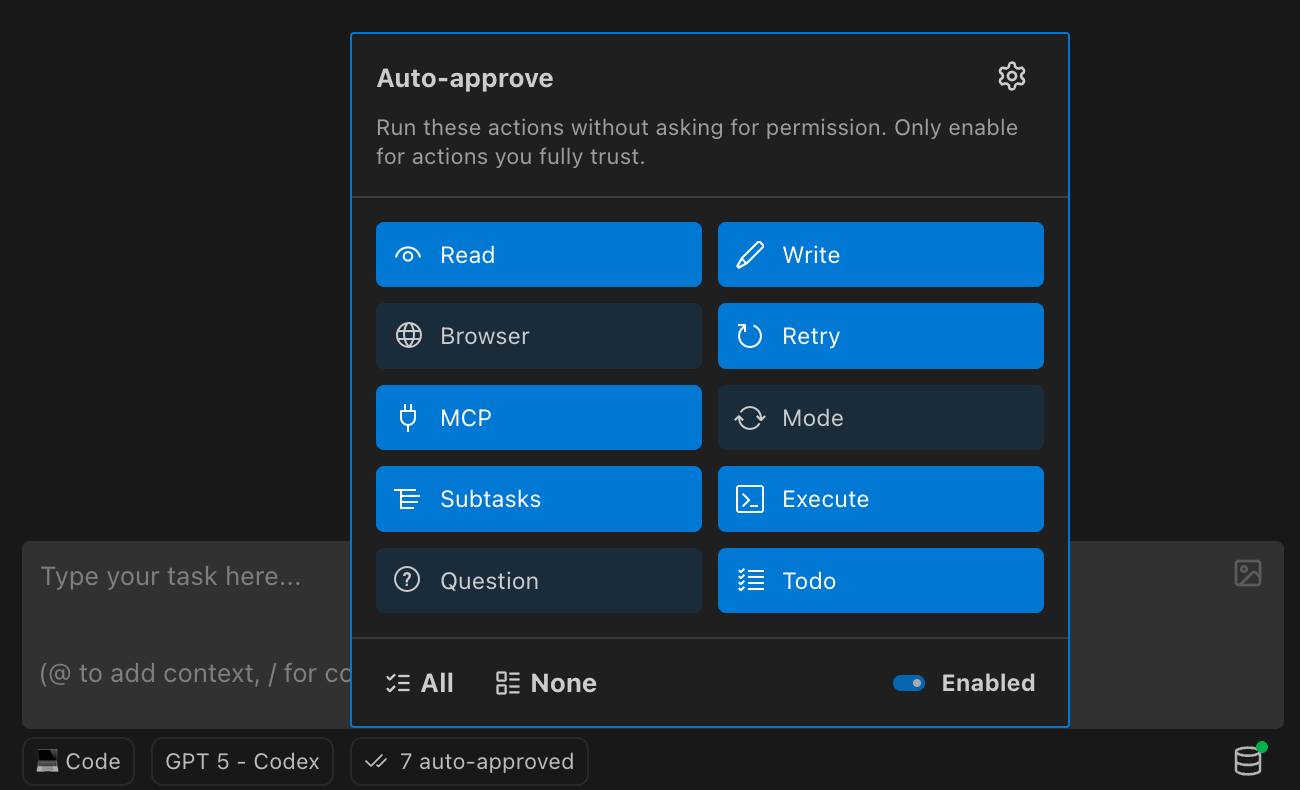Select the terminal icon for Execute

point(749,499)
